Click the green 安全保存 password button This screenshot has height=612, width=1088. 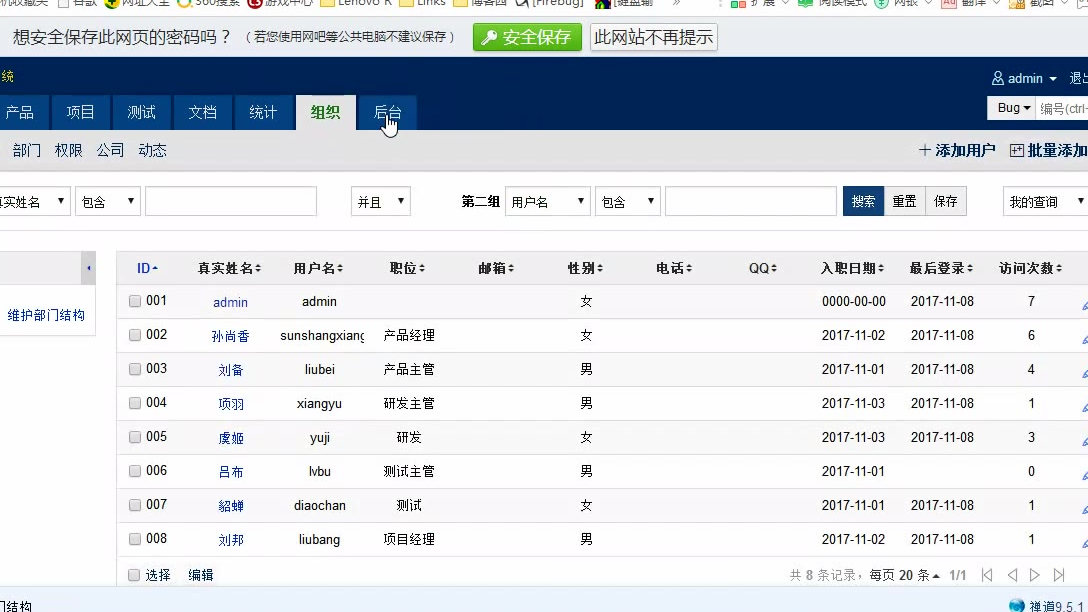tap(527, 38)
